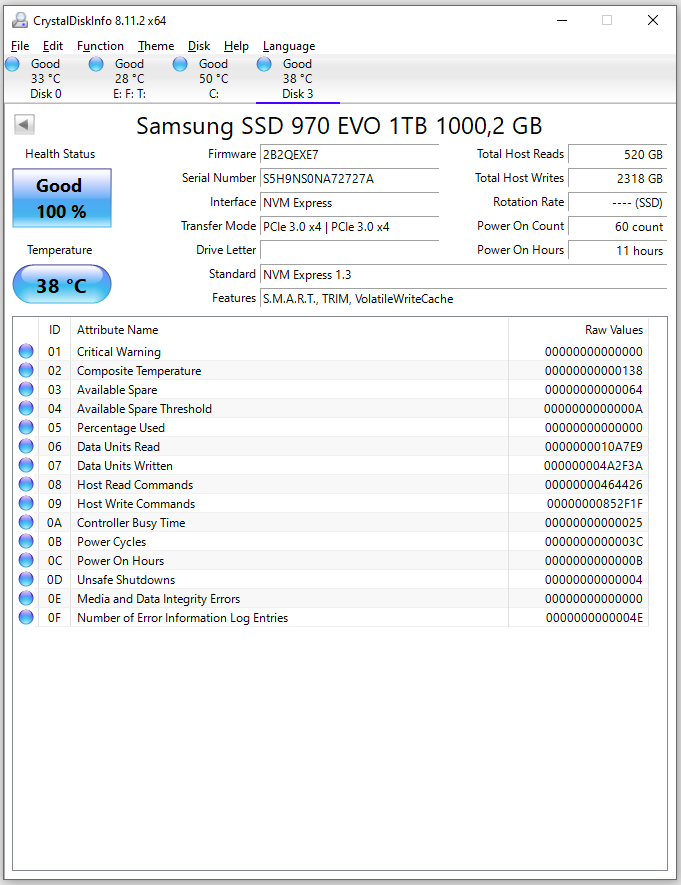Click status orb for Available Spare row

pos(26,389)
